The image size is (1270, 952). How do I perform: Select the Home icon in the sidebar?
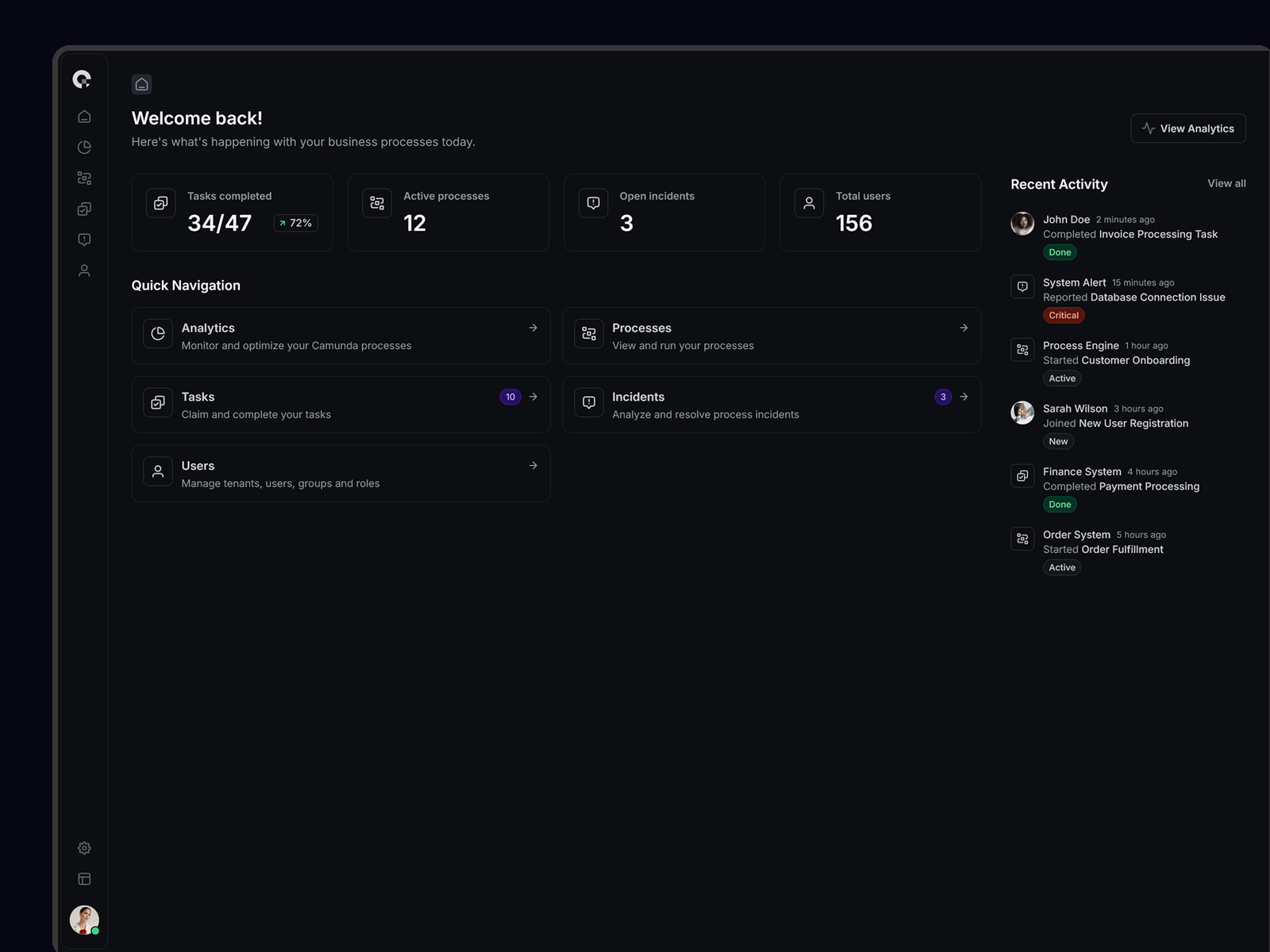pos(84,116)
